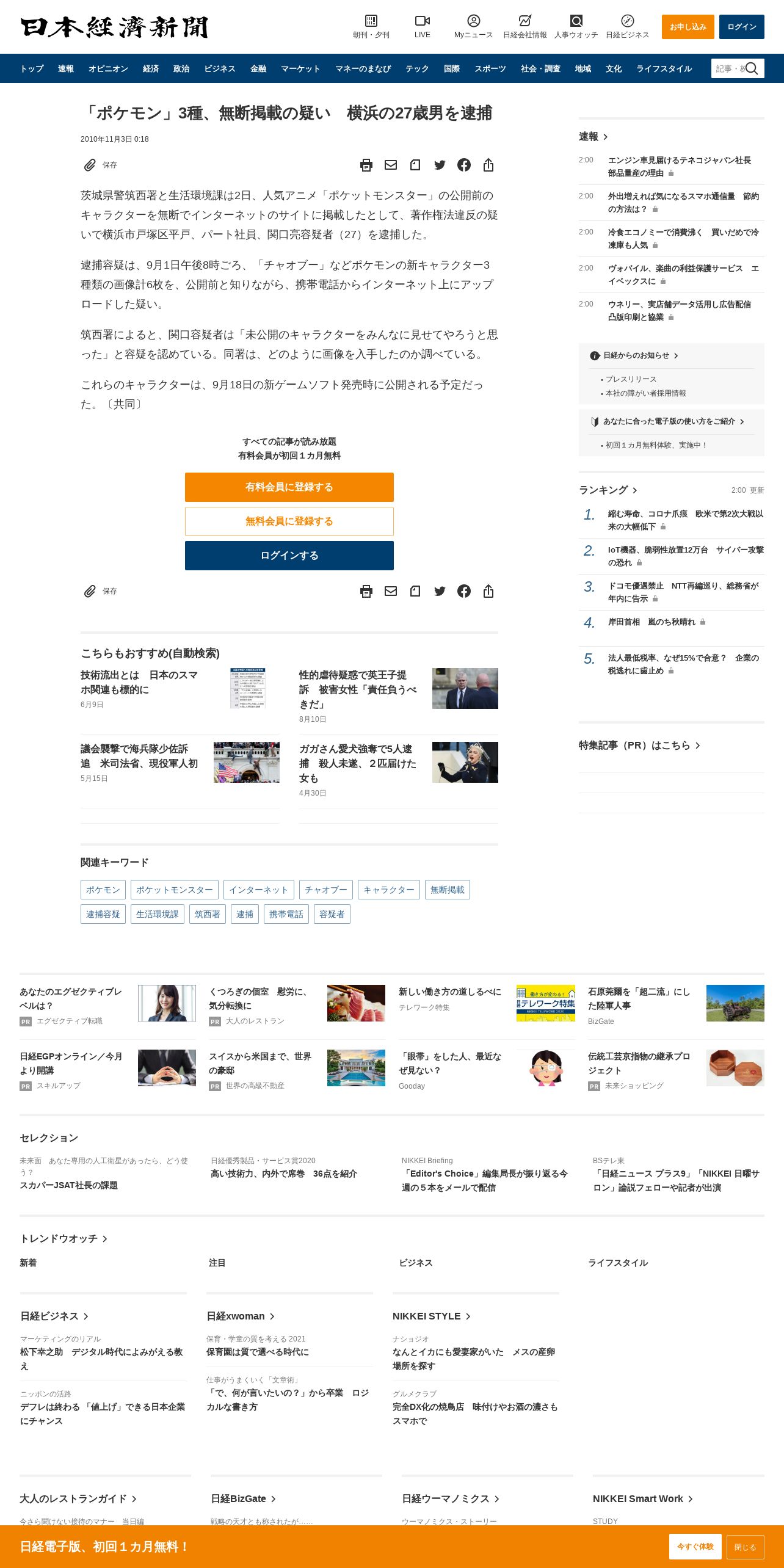Select the トップ nav item
784x1568 pixels.
[32, 68]
